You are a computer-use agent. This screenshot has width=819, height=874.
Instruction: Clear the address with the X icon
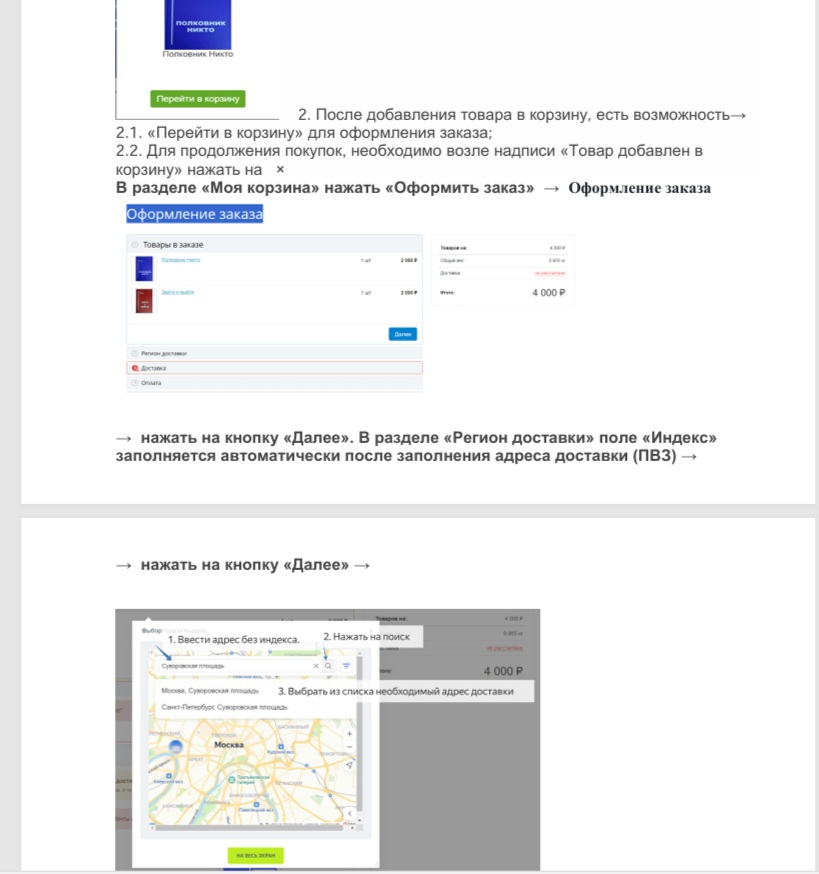pos(315,665)
